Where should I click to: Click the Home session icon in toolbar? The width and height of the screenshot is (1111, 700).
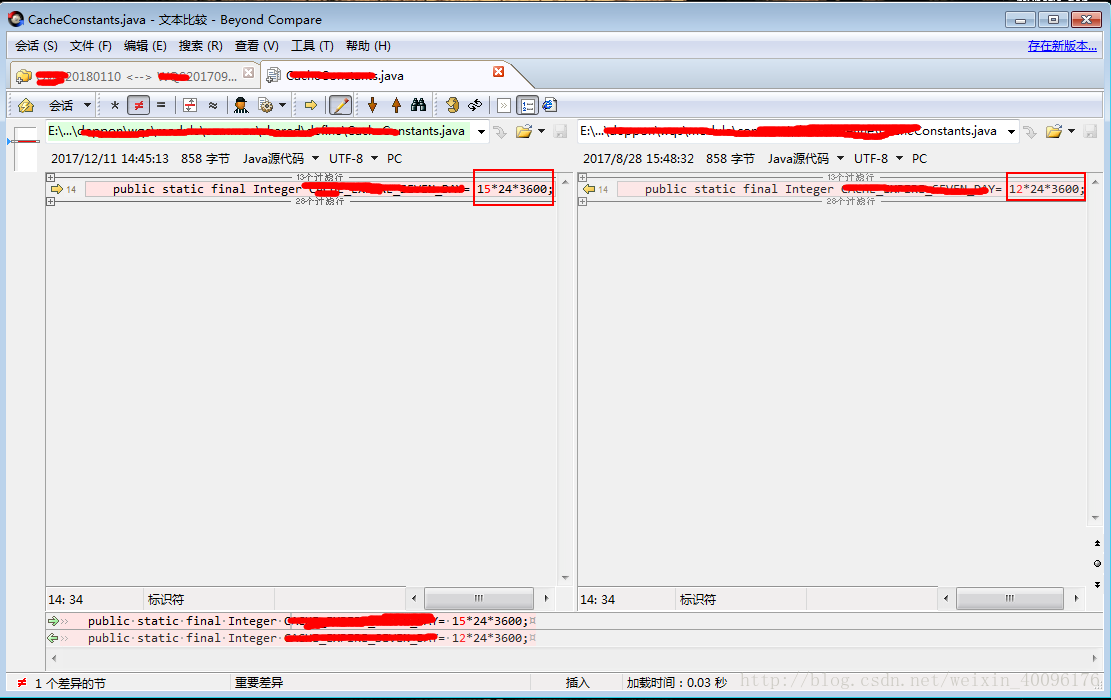(26, 106)
